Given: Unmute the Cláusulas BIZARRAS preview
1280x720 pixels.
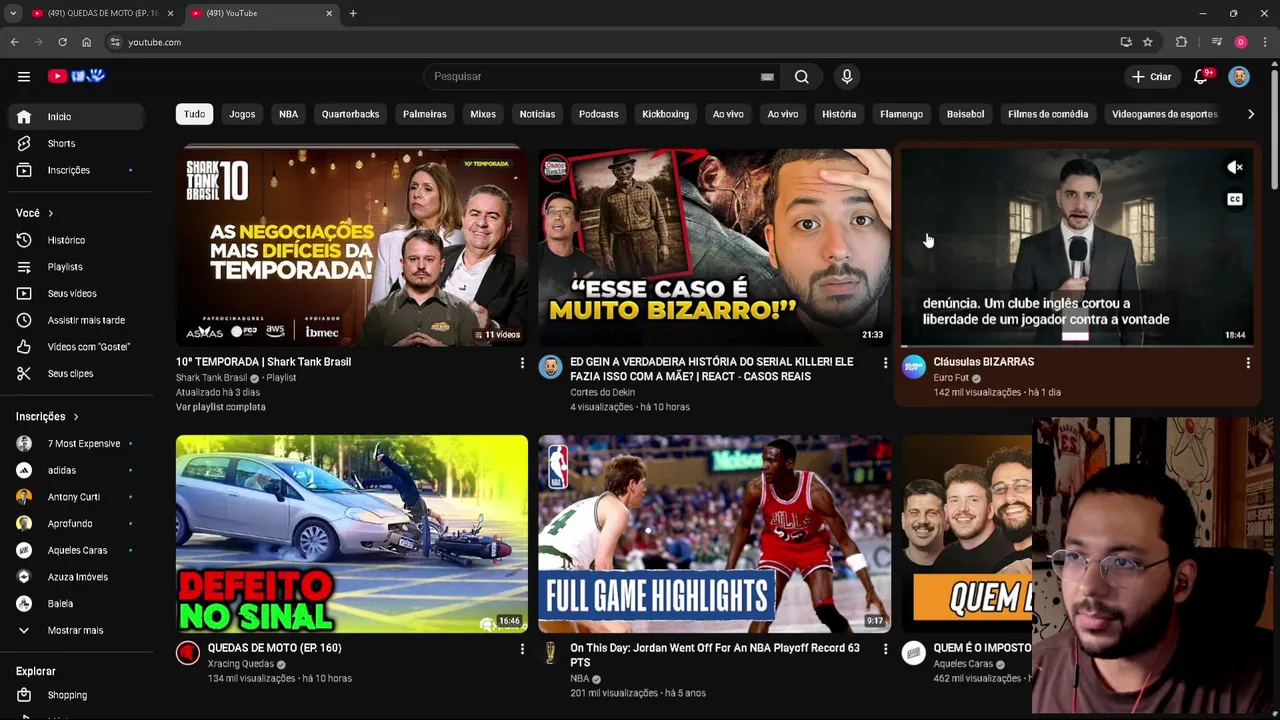Looking at the screenshot, I should tap(1235, 168).
